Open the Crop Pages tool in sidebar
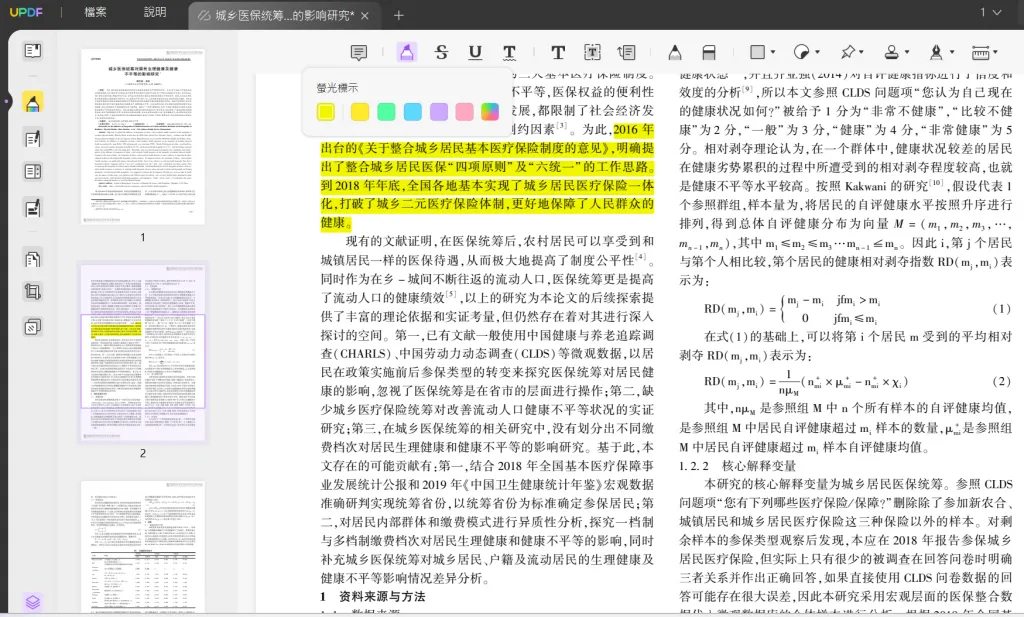Screen dimensions: 1024x617 pyautogui.click(x=33, y=291)
